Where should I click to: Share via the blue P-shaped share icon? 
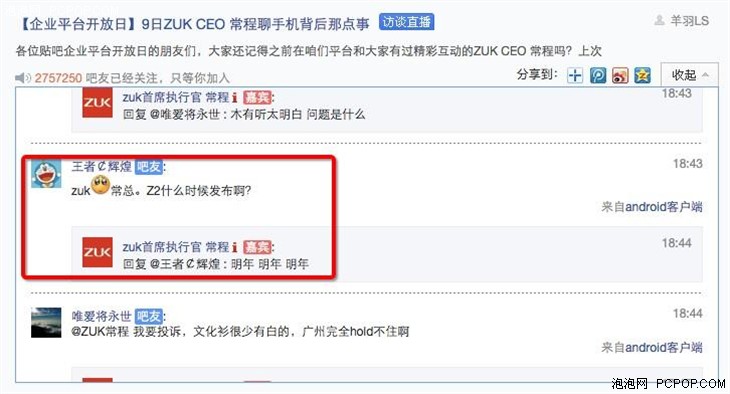(598, 75)
